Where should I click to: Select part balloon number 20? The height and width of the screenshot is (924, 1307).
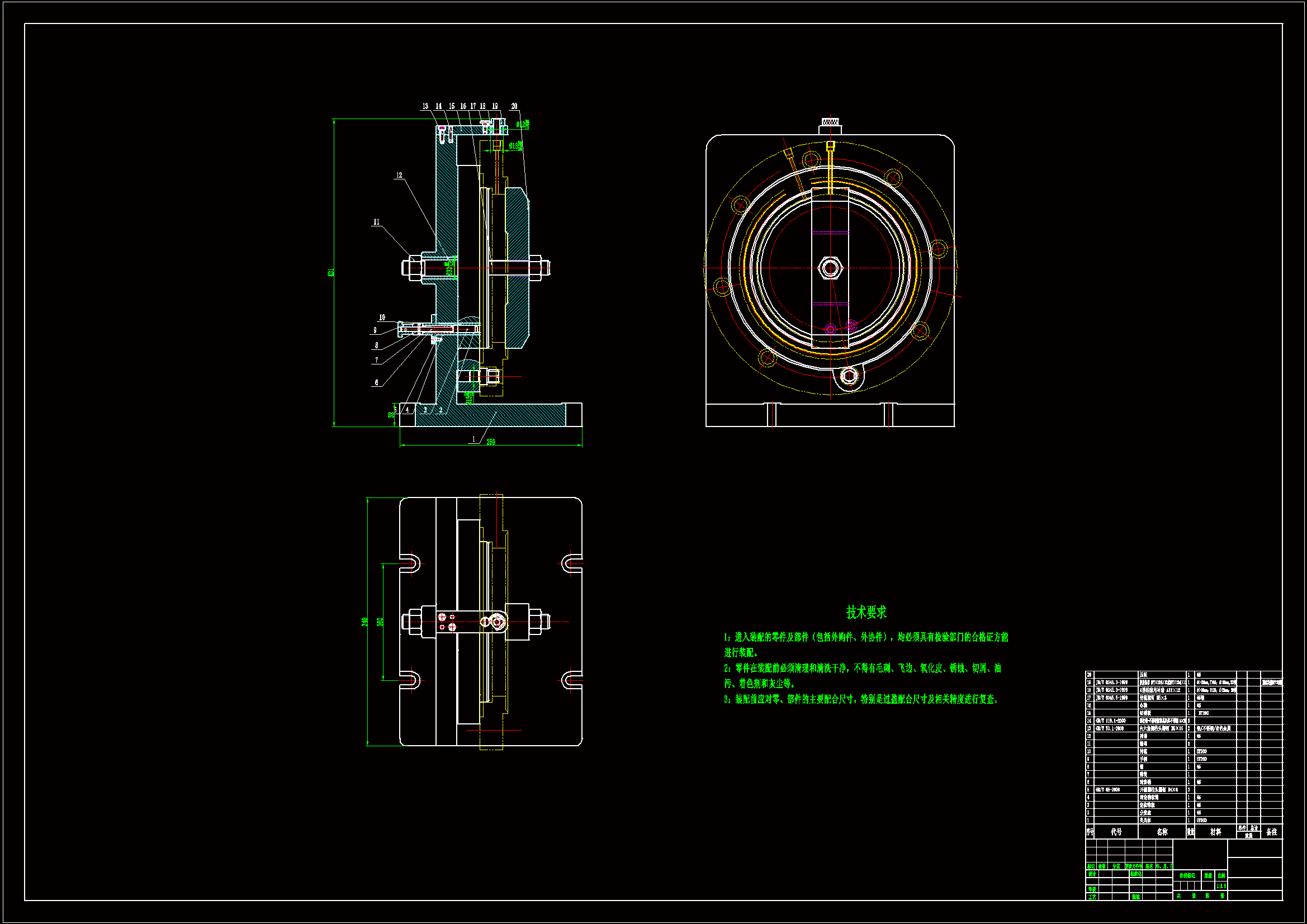coord(514,106)
